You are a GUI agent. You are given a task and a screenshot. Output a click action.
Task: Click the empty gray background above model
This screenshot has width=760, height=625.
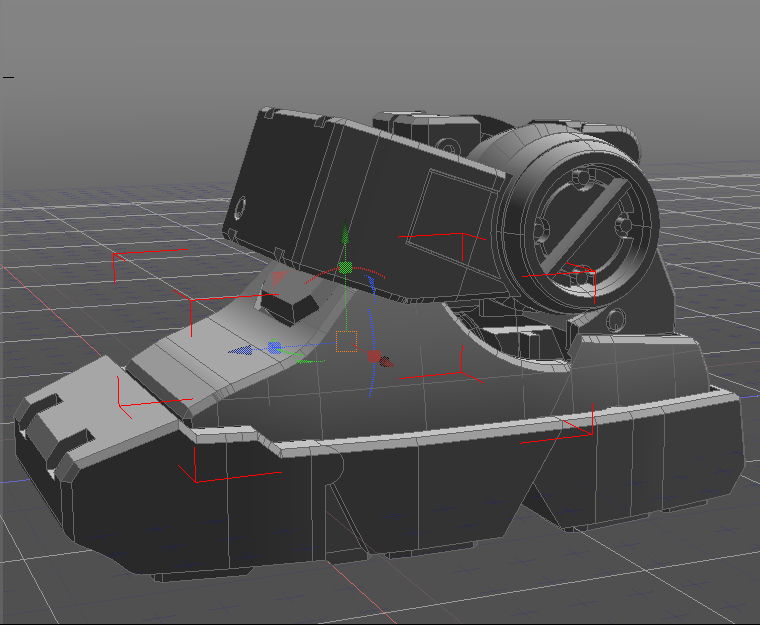pyautogui.click(x=380, y=50)
